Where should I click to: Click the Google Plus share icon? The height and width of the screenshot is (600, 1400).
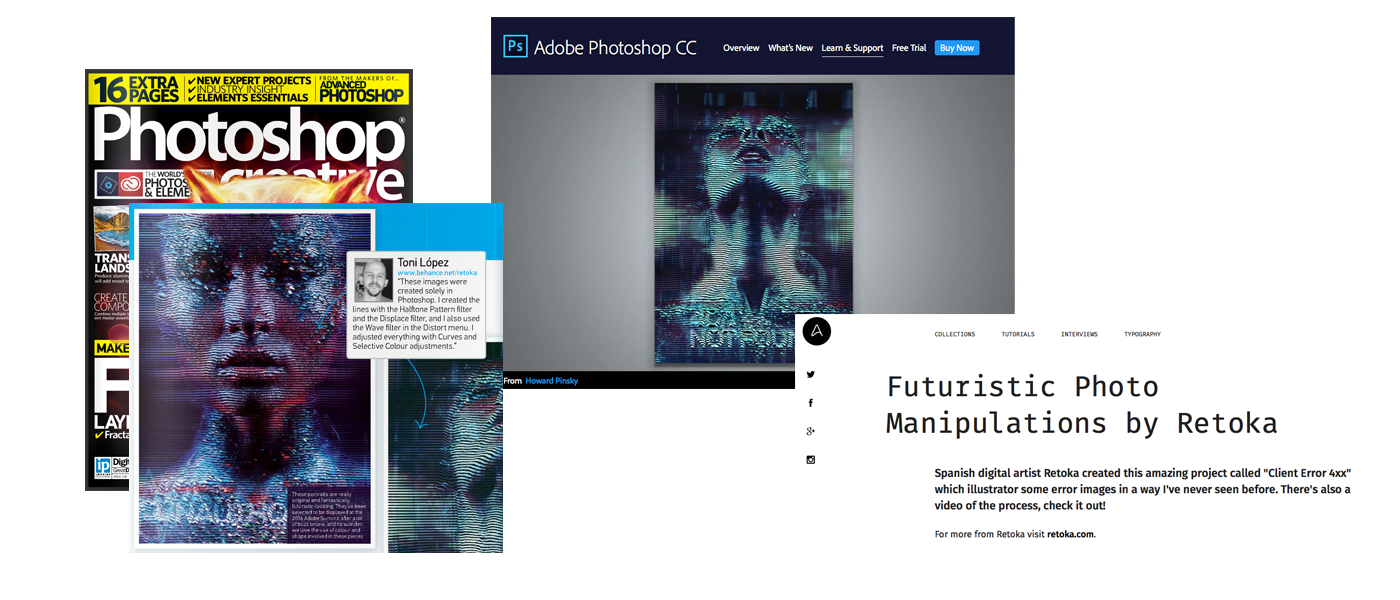pyautogui.click(x=811, y=431)
